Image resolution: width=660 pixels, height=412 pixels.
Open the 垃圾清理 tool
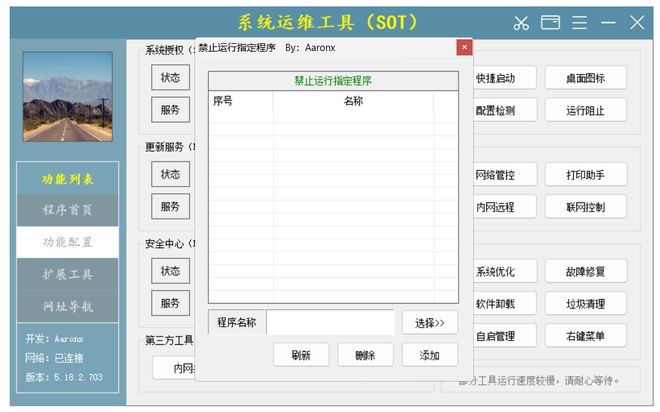[585, 303]
